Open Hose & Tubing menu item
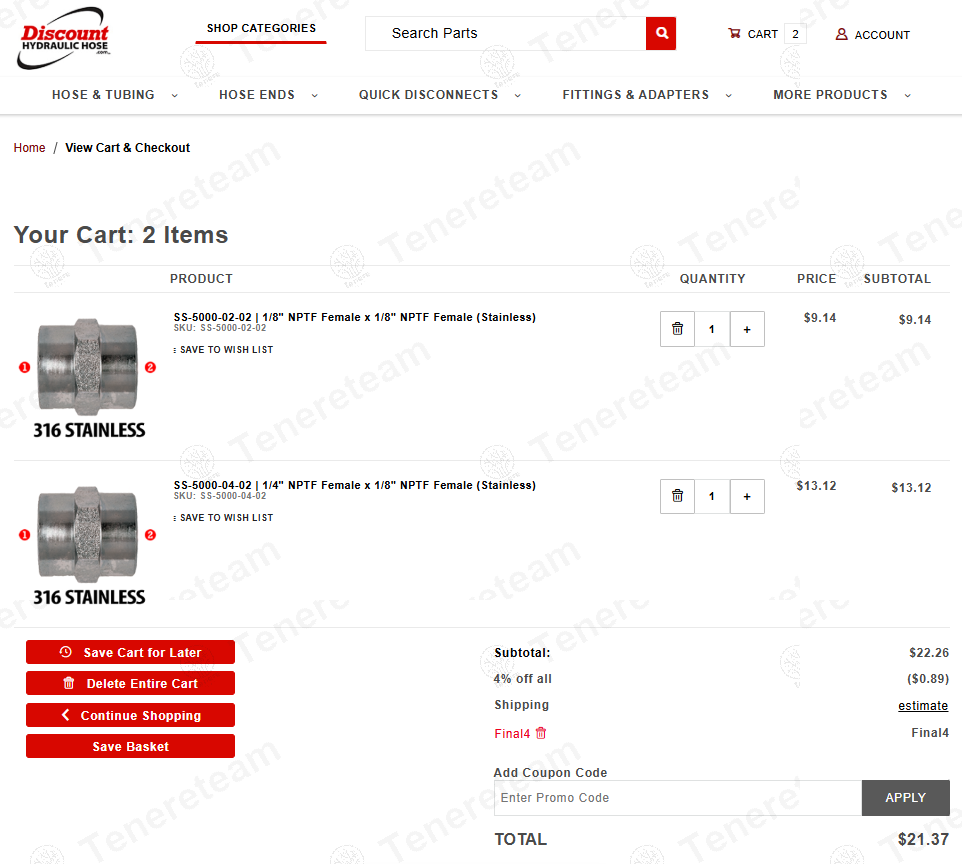962x864 pixels. click(x=103, y=95)
